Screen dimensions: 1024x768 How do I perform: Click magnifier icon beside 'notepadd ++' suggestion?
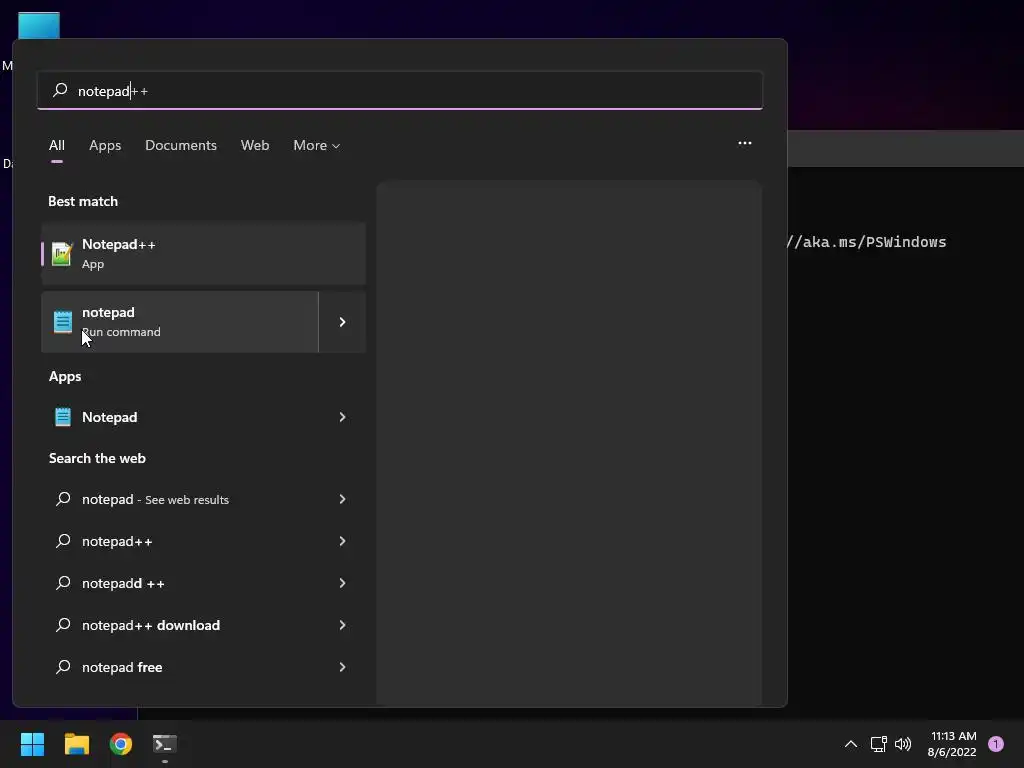tap(63, 583)
